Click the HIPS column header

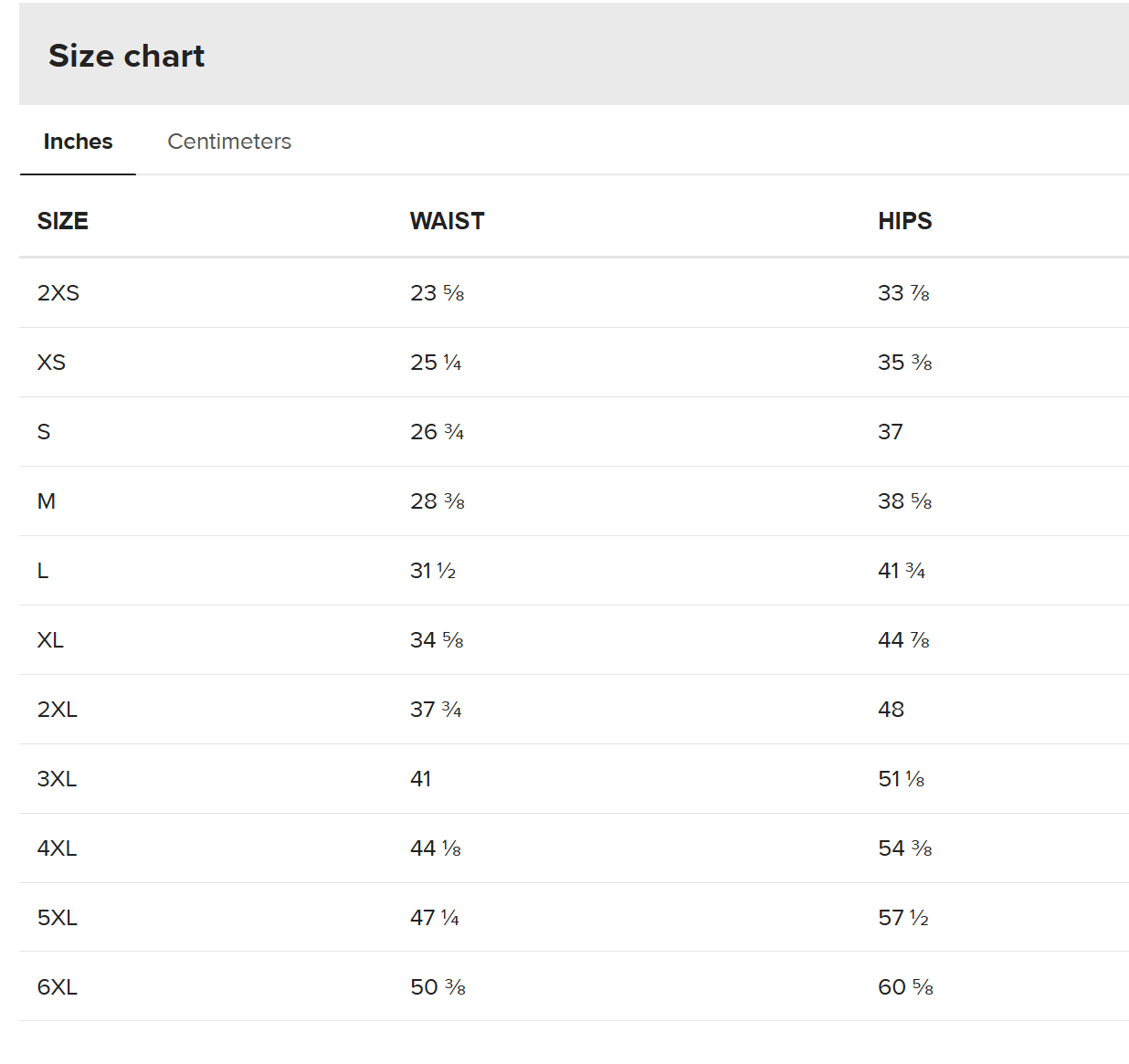click(905, 221)
